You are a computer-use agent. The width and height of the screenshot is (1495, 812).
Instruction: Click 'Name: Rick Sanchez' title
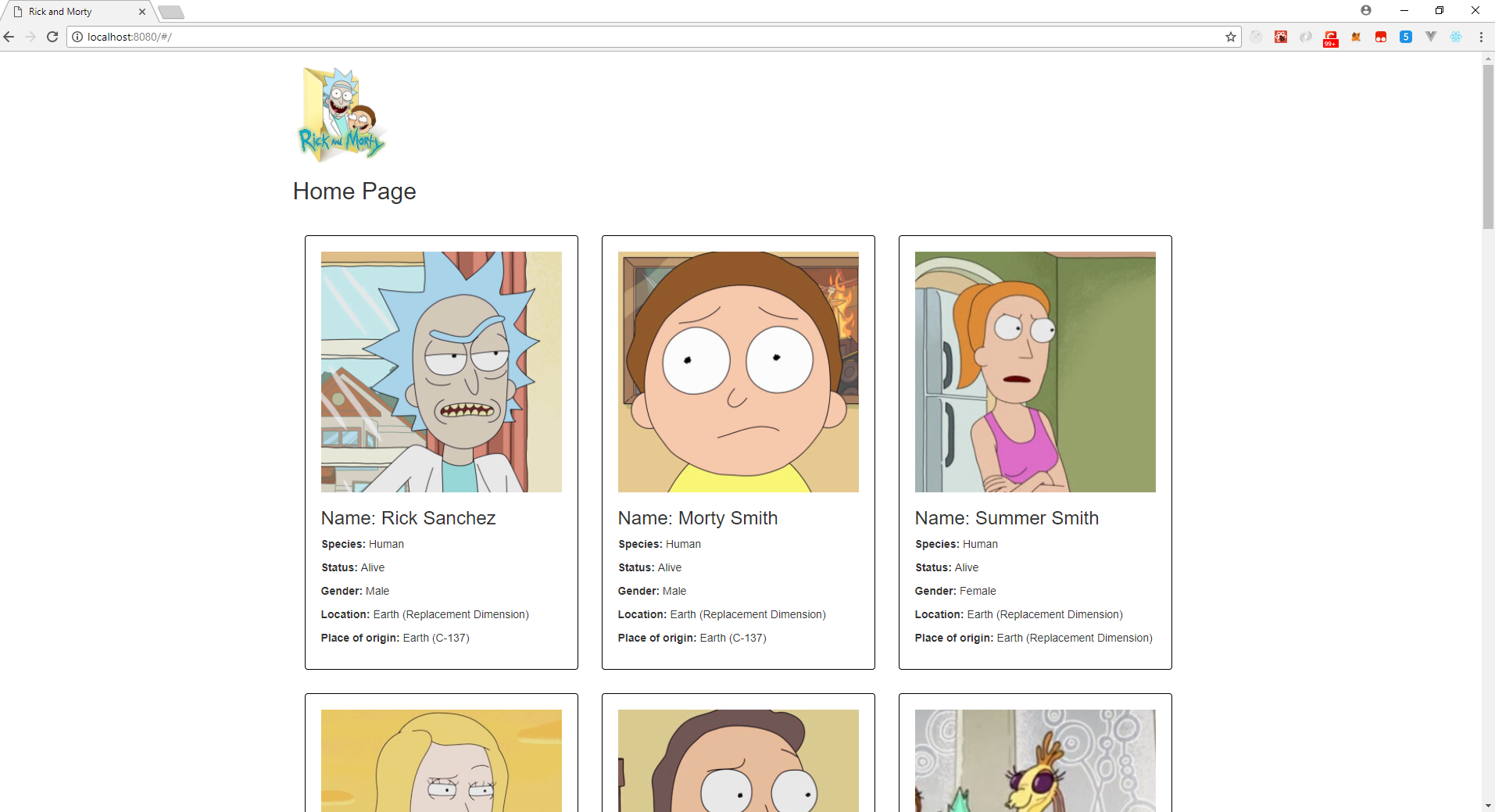(409, 518)
